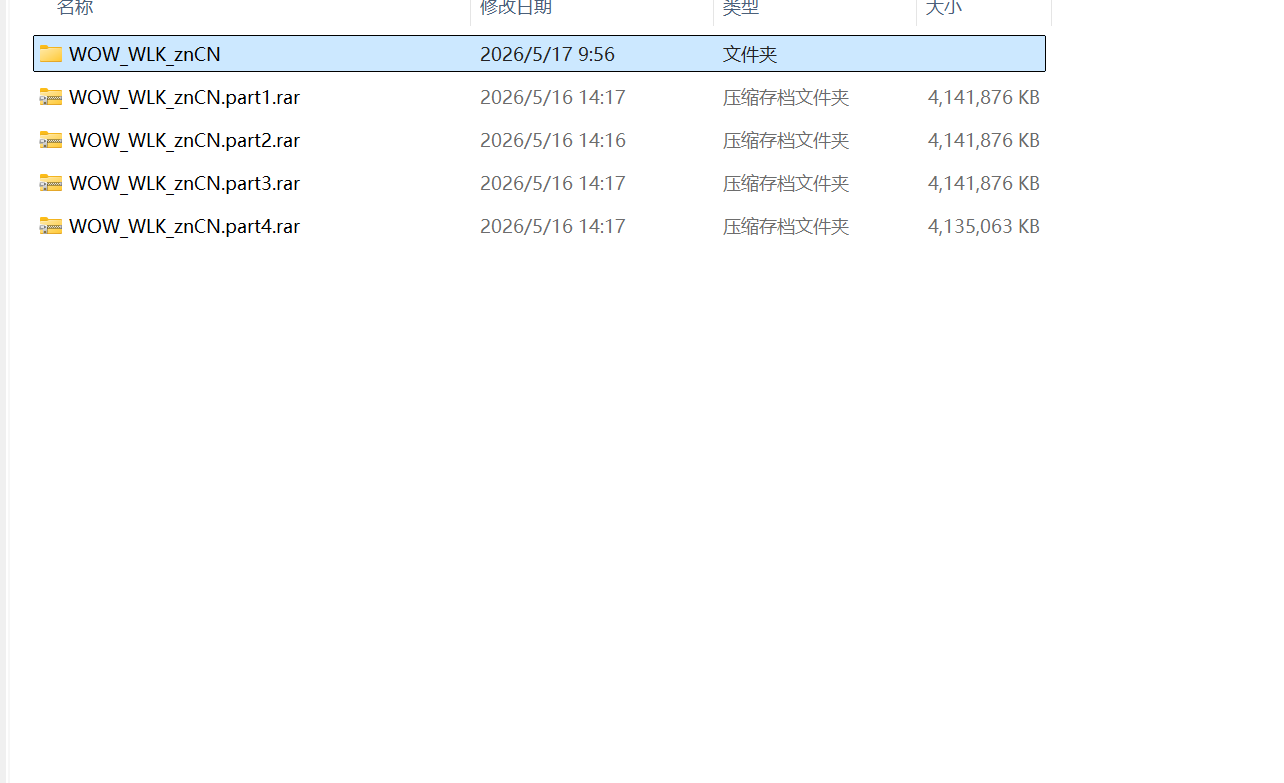Click date 2026/5/16 14:16 of part2.rar
This screenshot has width=1284, height=783.
553,140
